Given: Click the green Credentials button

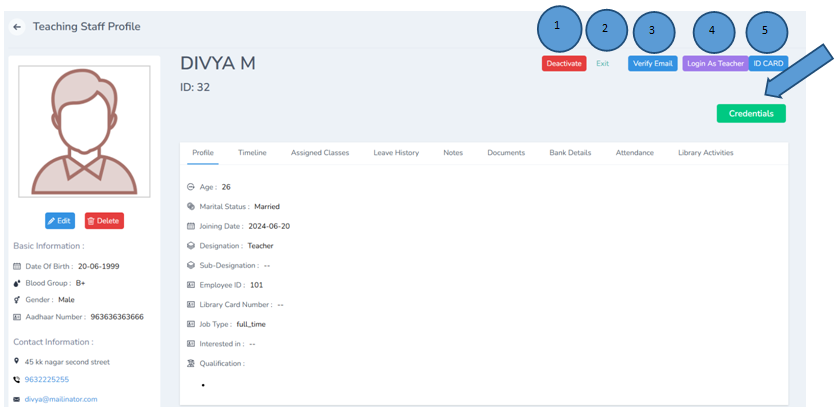Looking at the screenshot, I should (751, 114).
